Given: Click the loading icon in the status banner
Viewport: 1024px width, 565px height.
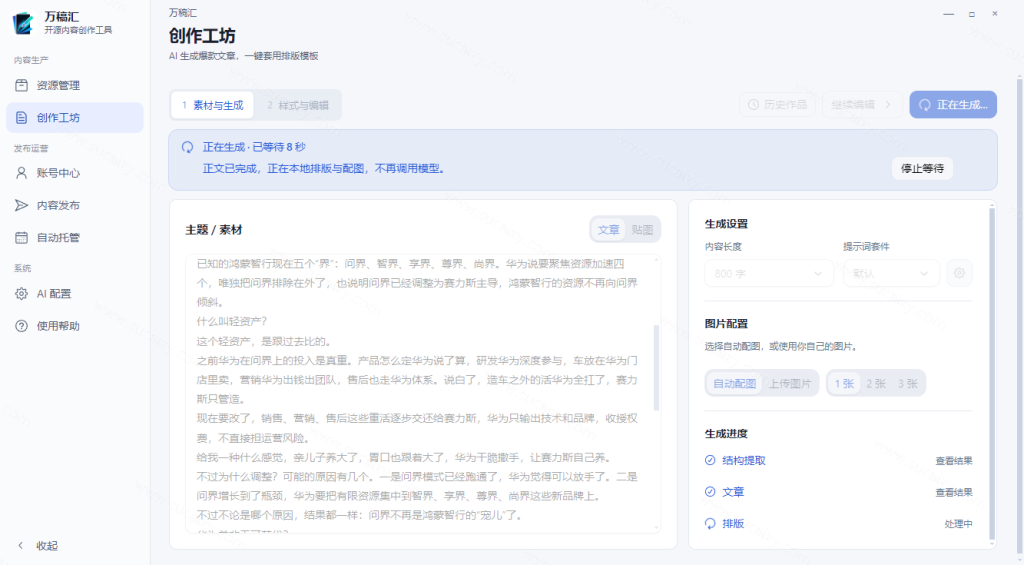Looking at the screenshot, I should click(x=187, y=147).
